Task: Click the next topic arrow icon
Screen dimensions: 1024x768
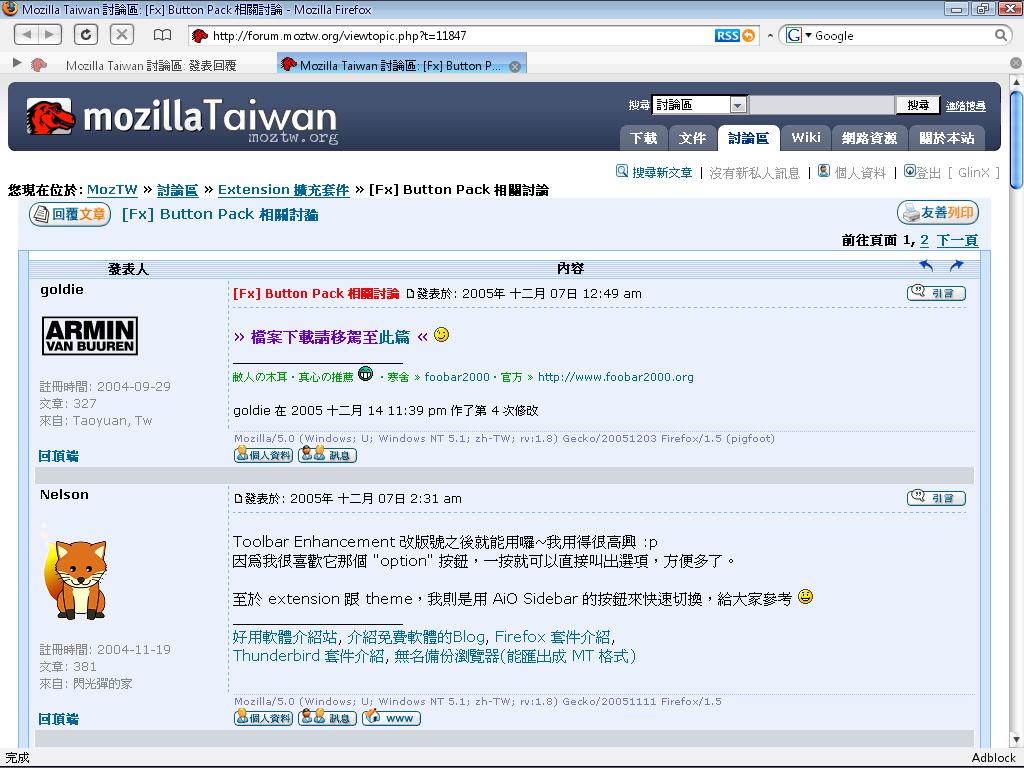Action: click(x=956, y=266)
